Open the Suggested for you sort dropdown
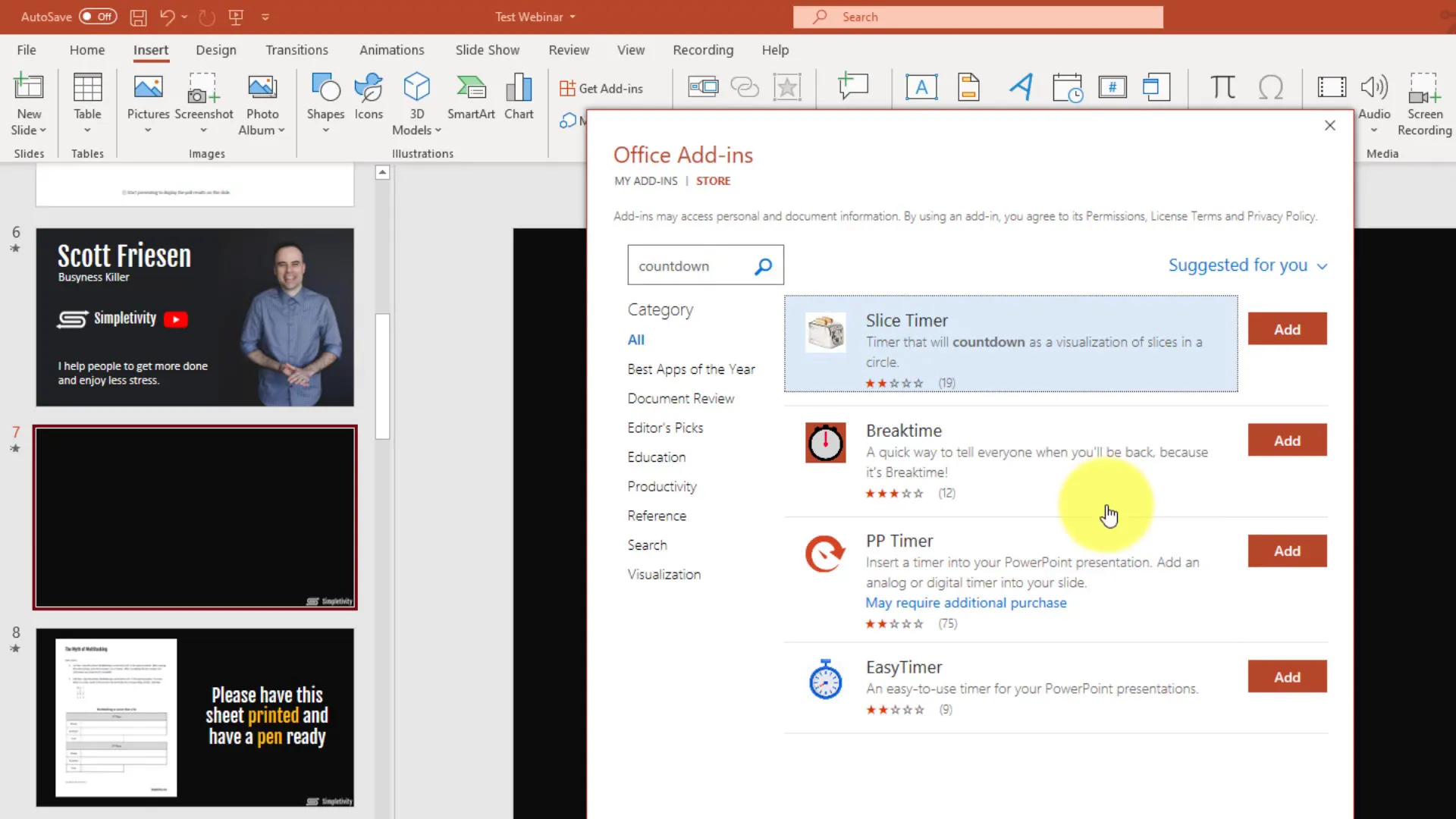Screen dimensions: 1456x819 (x=1247, y=265)
